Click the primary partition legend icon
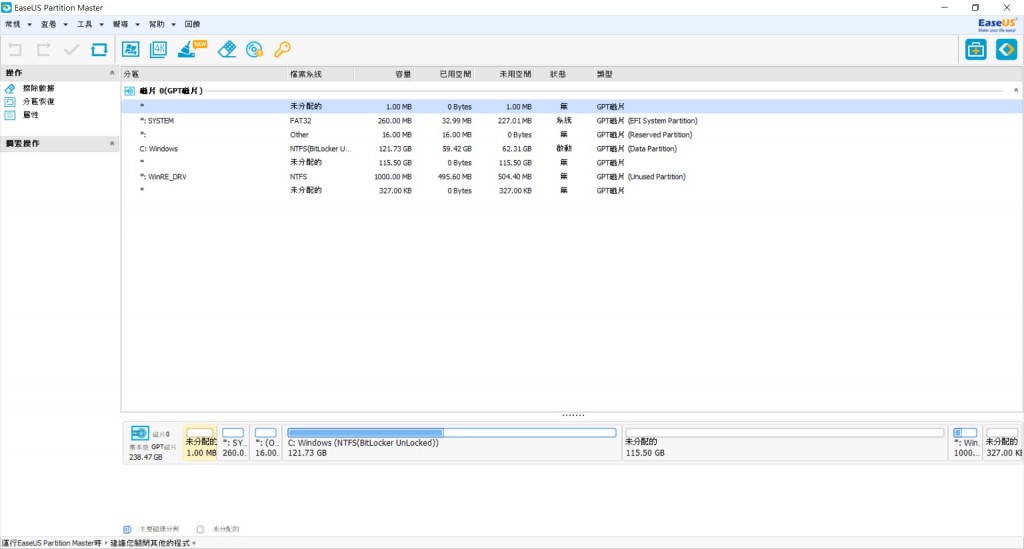This screenshot has width=1024, height=549. pyautogui.click(x=127, y=529)
